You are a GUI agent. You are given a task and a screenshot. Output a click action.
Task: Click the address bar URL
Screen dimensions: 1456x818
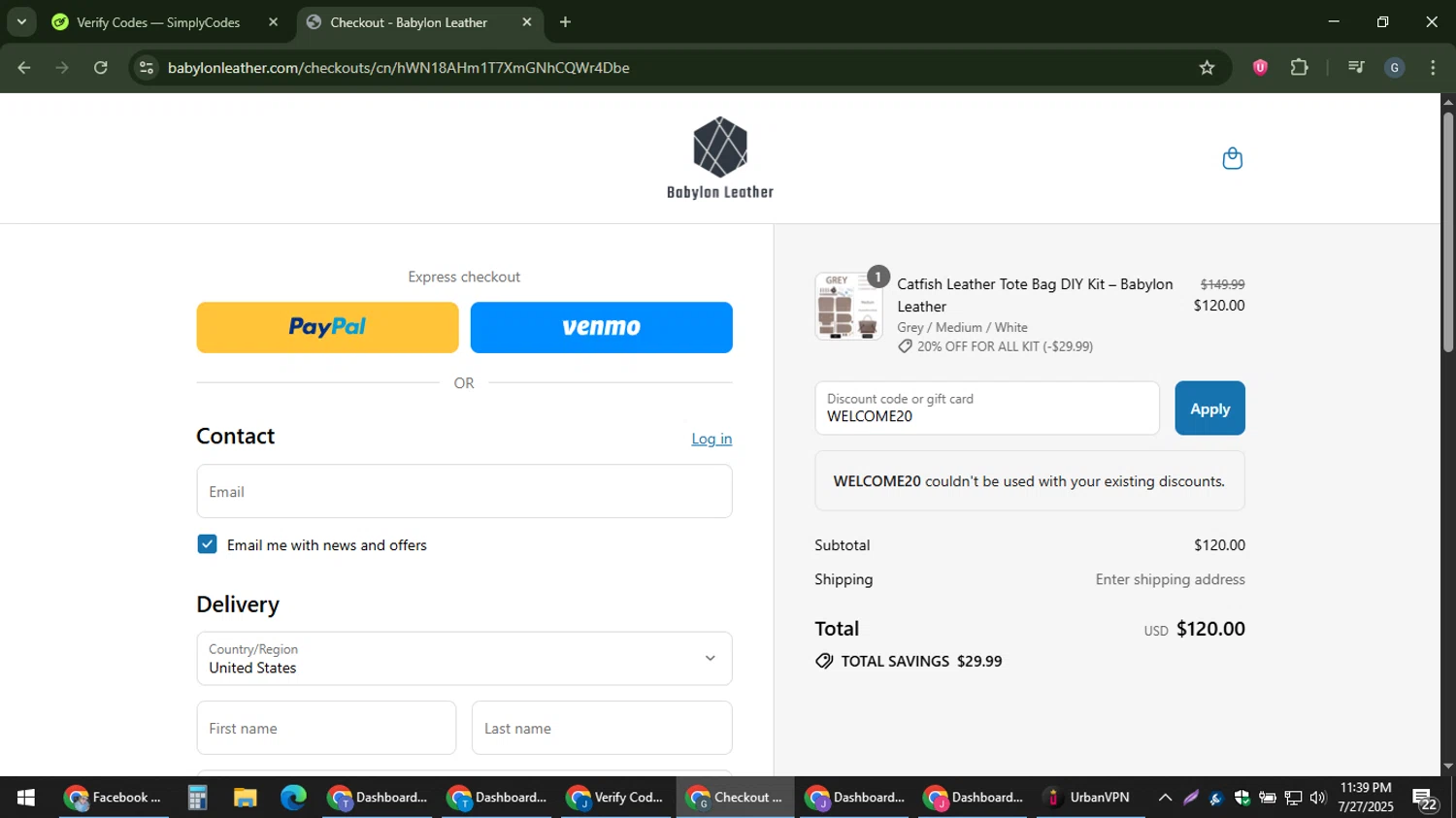(x=398, y=68)
